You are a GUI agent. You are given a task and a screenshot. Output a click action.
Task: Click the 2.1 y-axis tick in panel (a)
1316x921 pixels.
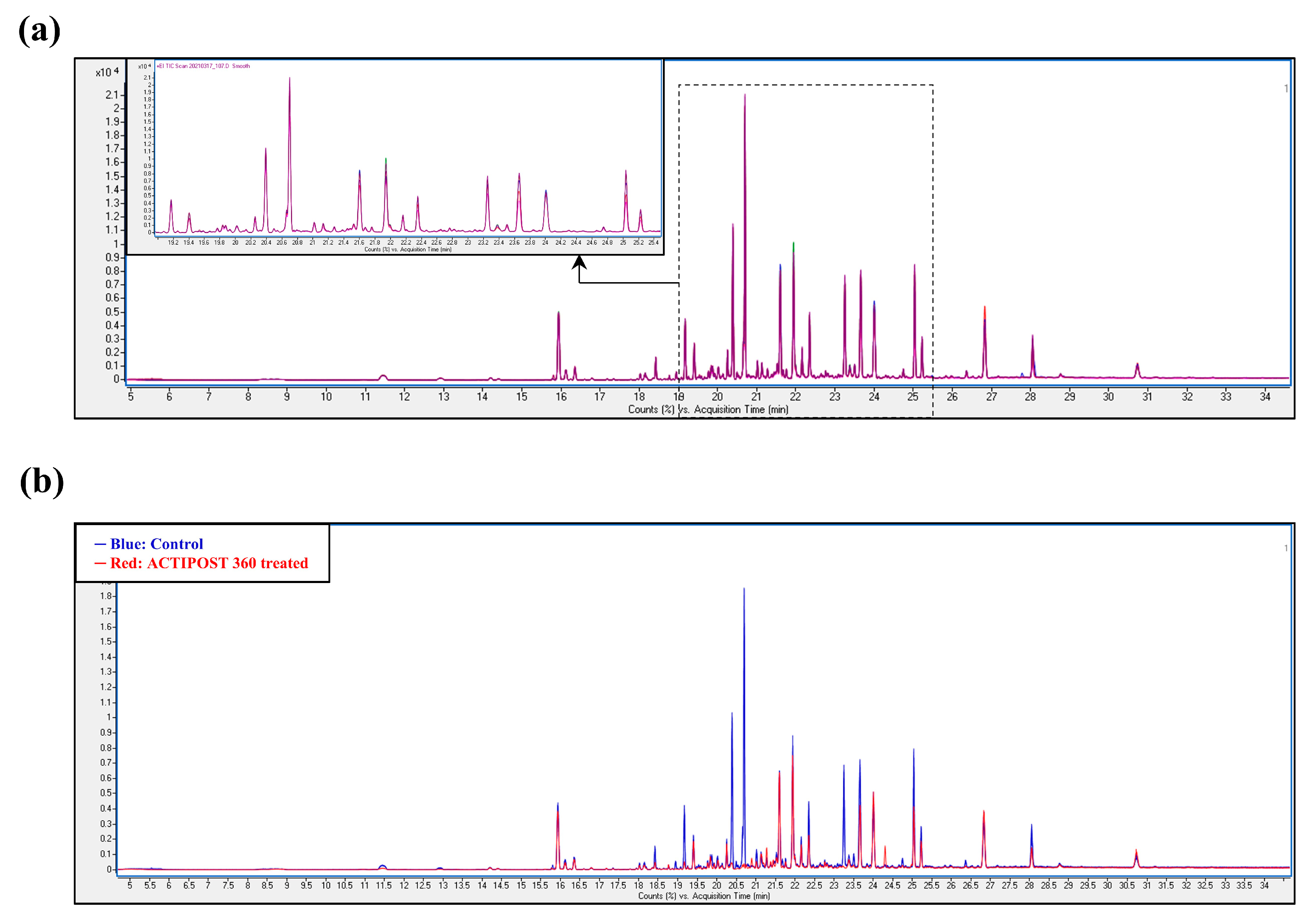tap(112, 95)
